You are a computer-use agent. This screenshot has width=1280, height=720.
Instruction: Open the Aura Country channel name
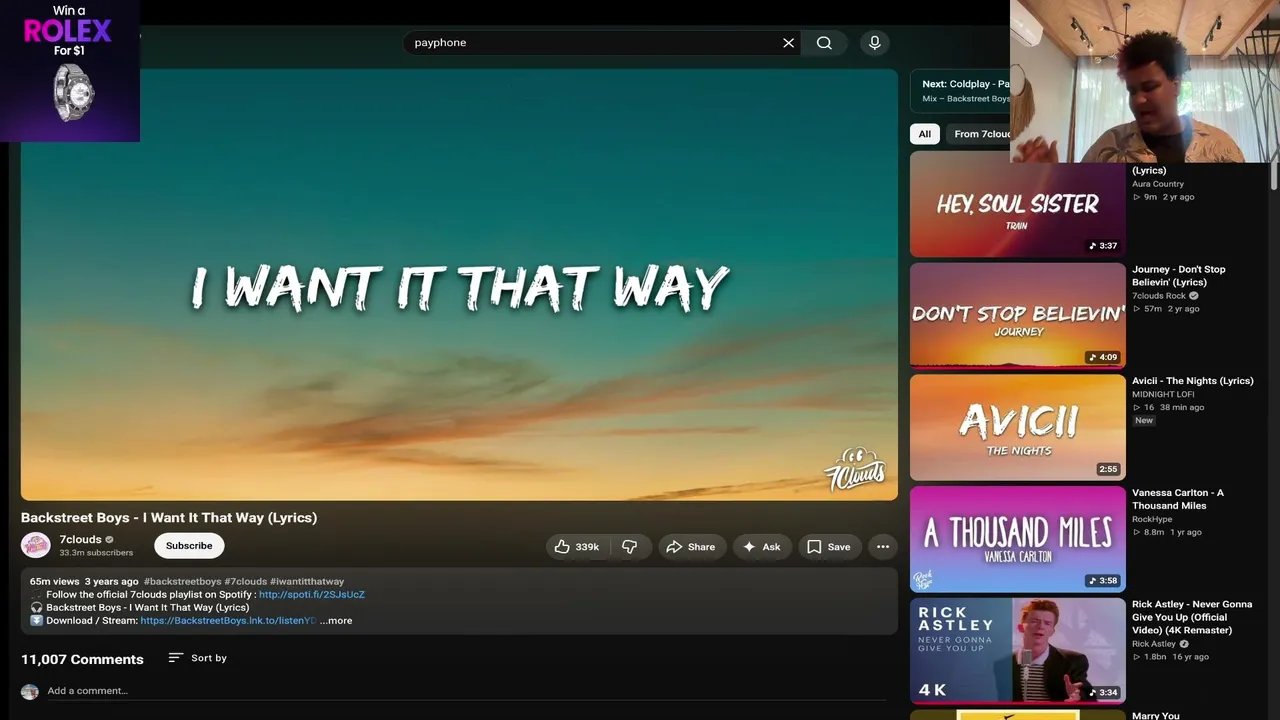pyautogui.click(x=1158, y=184)
